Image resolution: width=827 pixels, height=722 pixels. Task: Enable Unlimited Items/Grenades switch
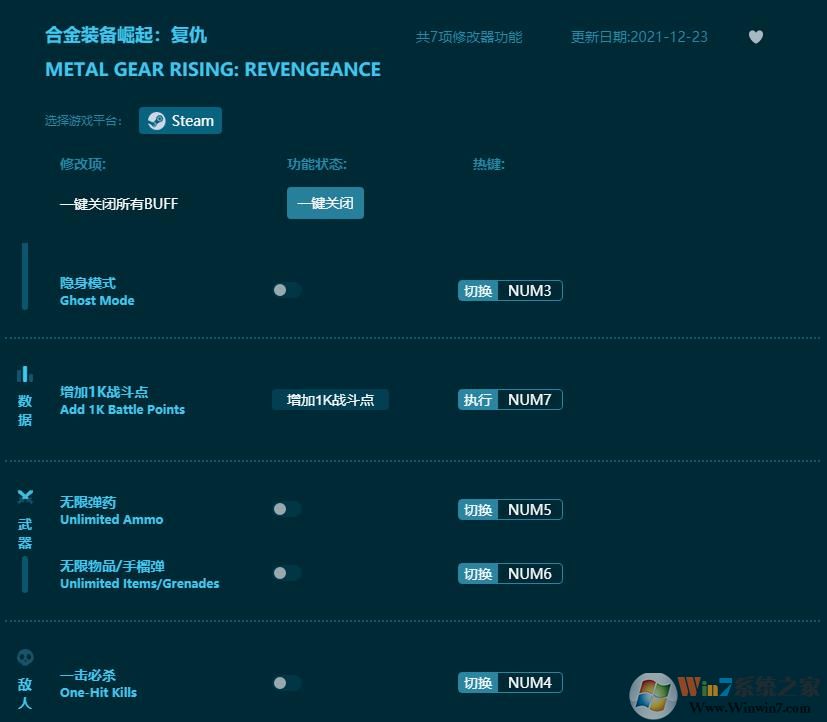point(287,572)
